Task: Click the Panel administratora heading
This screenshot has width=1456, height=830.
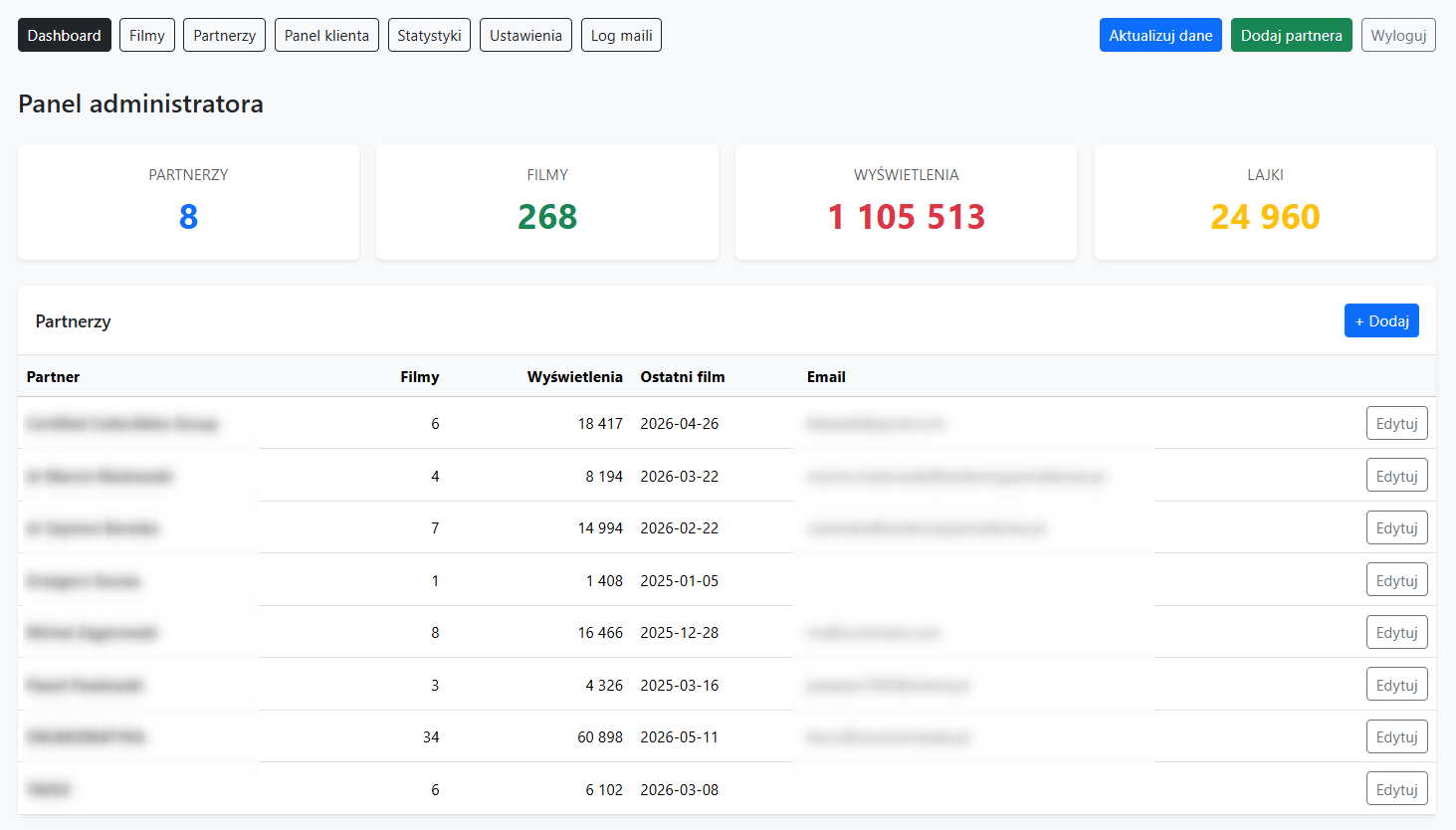Action: (140, 104)
